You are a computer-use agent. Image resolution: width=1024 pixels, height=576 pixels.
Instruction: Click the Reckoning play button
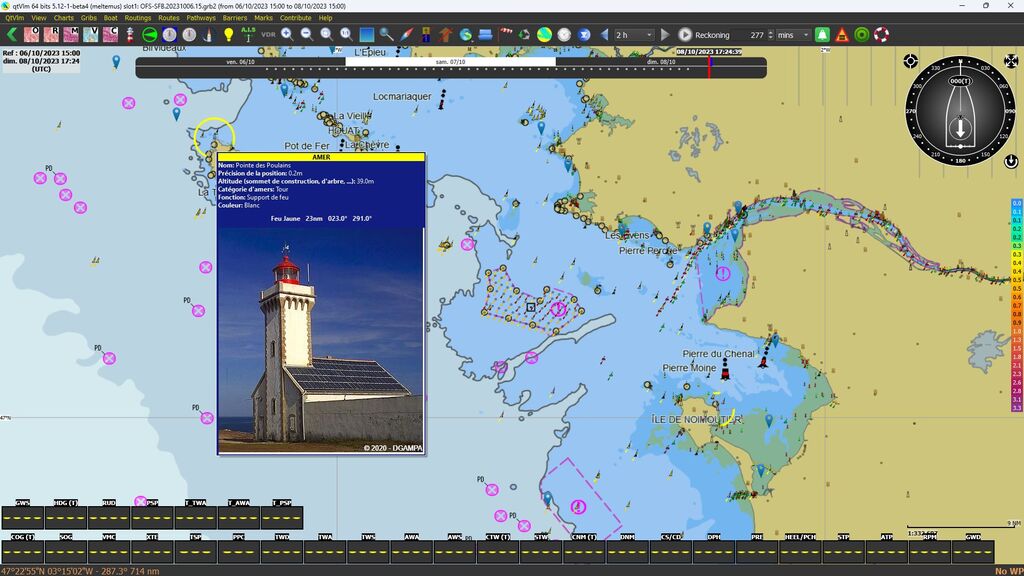pos(684,35)
